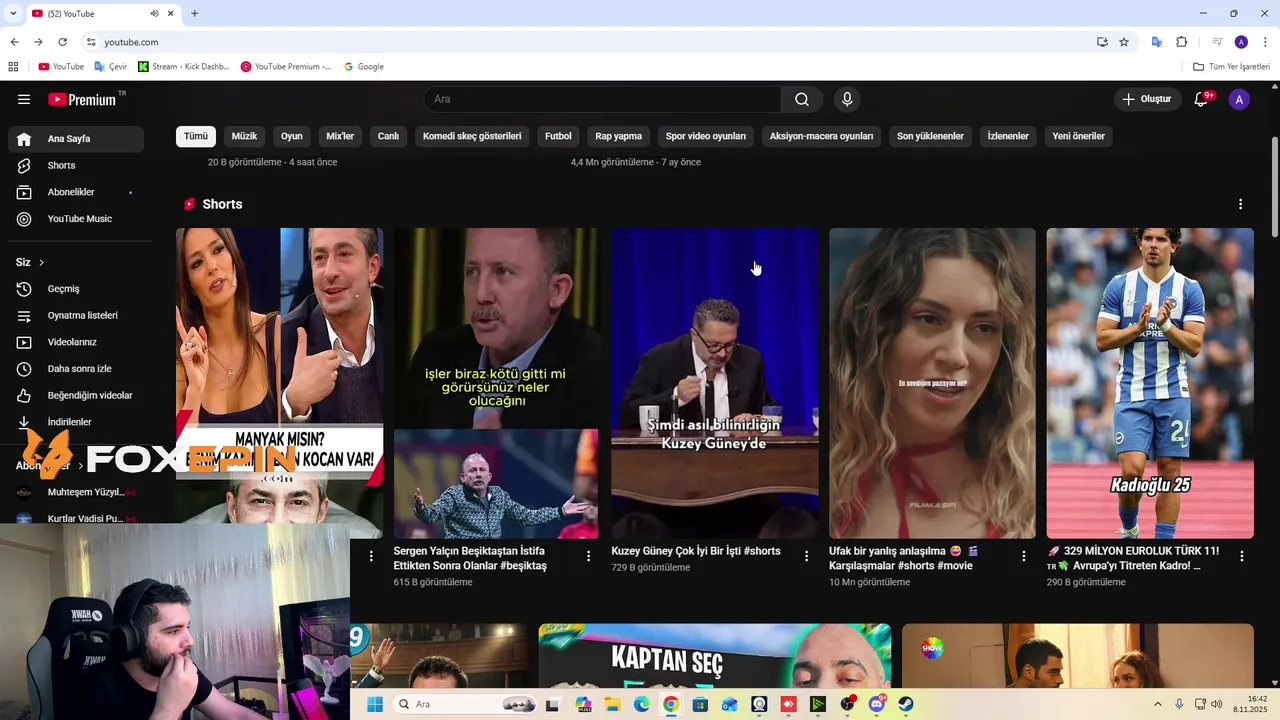Select the Müzik filter chip

[x=244, y=136]
